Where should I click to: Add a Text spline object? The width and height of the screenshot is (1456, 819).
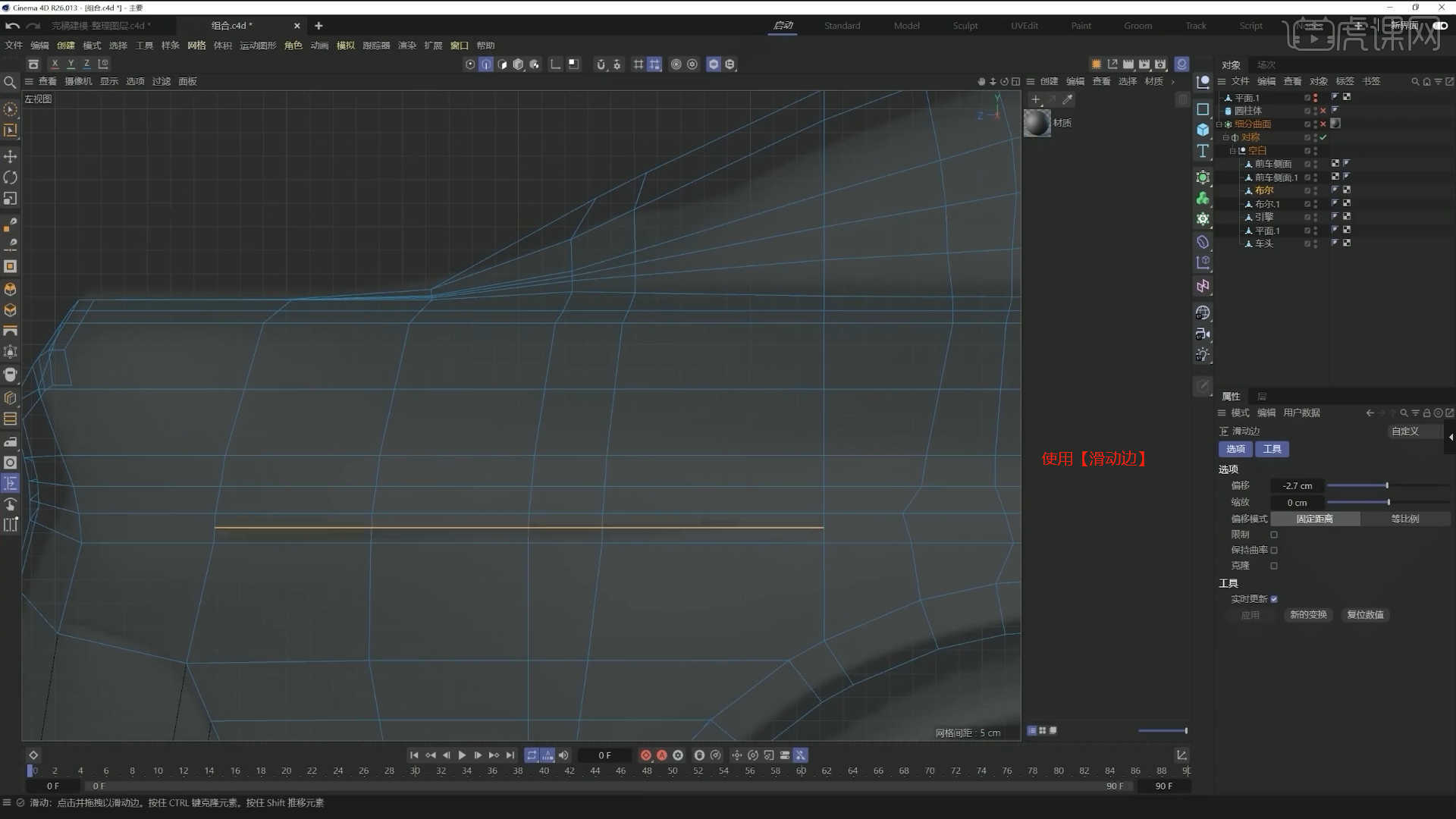tap(1203, 151)
